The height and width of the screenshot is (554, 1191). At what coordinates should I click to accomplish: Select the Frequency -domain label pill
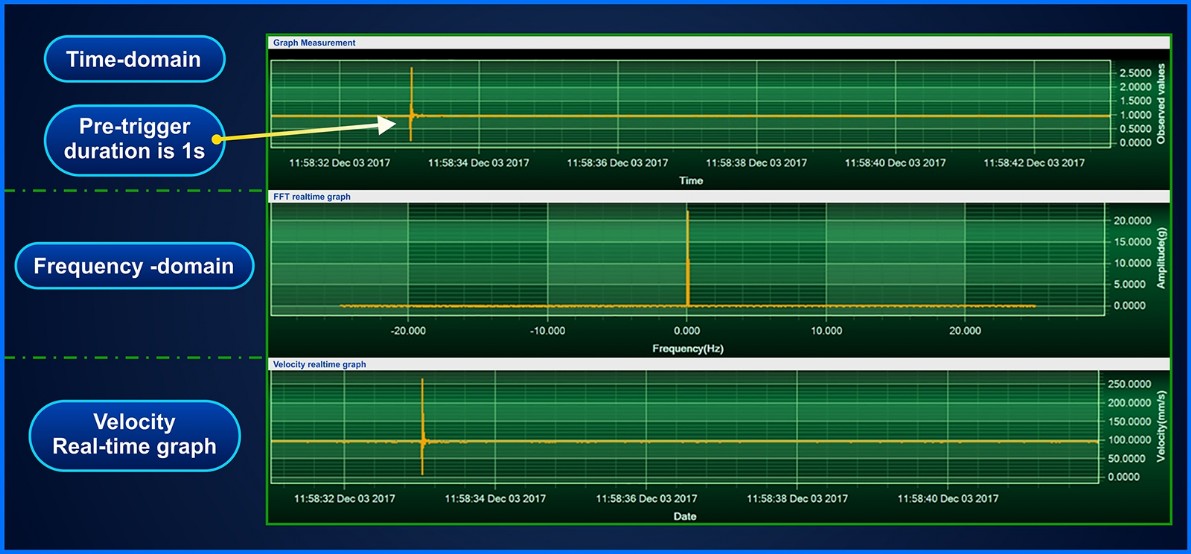133,266
